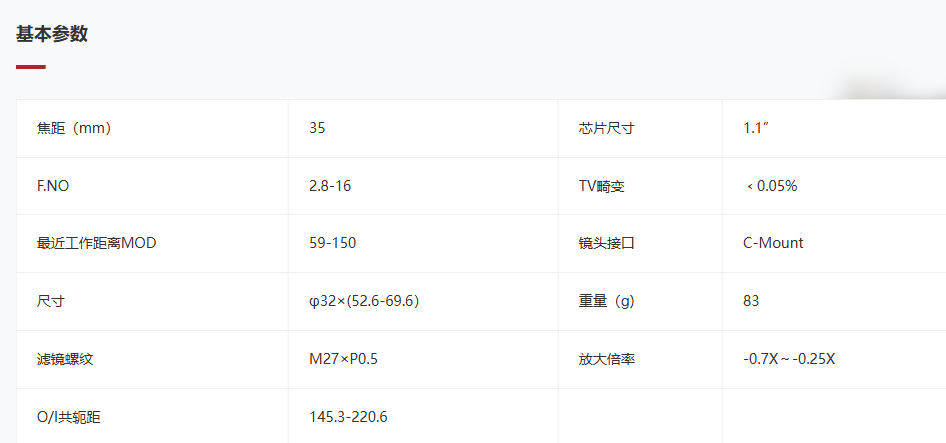
Task: Click the sensor size value 1.1″
Action: 756,128
